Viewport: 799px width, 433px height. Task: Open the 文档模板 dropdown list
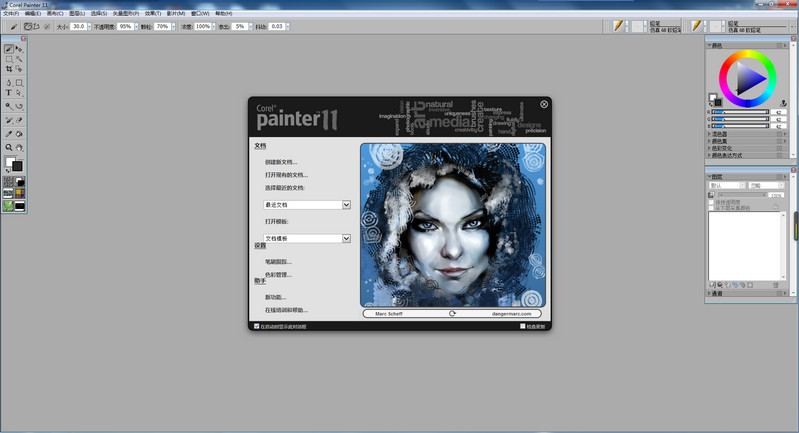pos(346,239)
